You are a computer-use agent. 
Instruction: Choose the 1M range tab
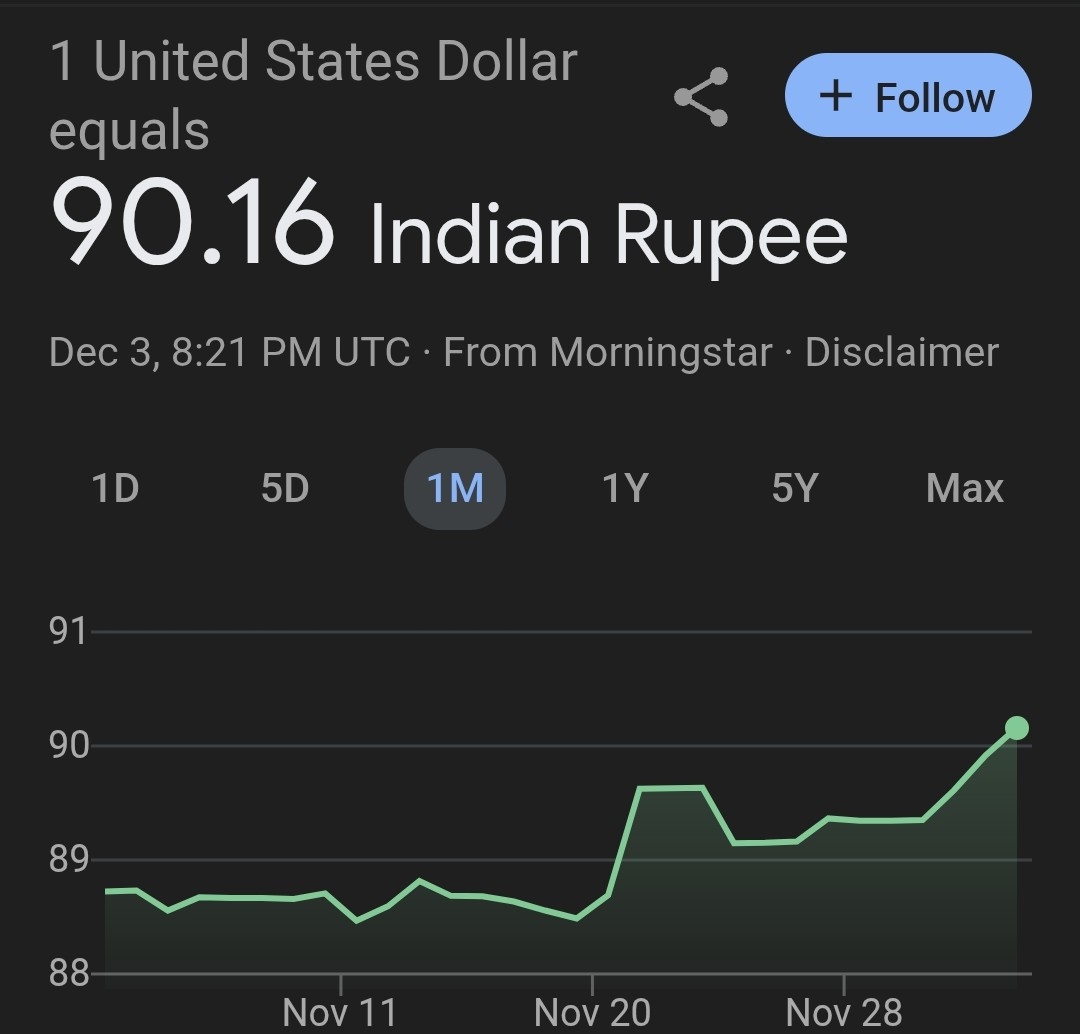pyautogui.click(x=455, y=489)
